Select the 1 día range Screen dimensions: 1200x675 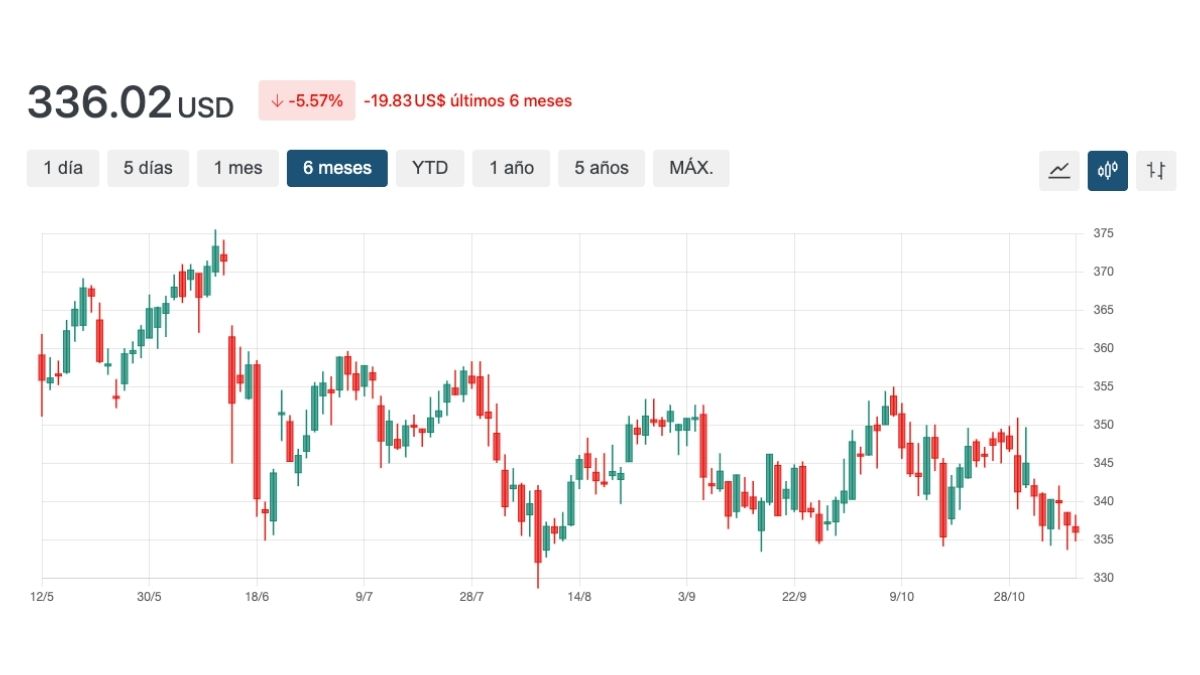coord(63,168)
